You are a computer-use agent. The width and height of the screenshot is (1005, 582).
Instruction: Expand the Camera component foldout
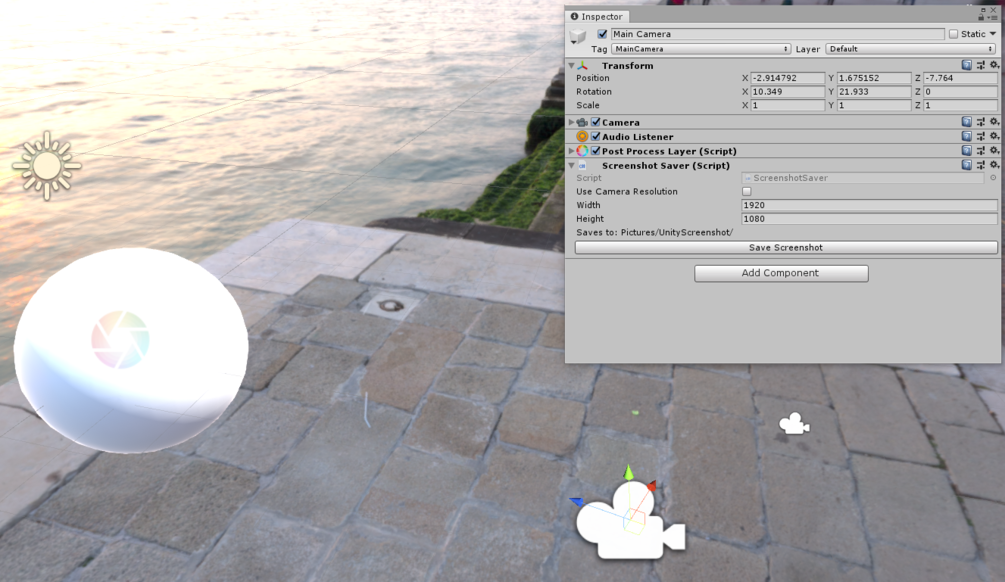click(x=569, y=121)
